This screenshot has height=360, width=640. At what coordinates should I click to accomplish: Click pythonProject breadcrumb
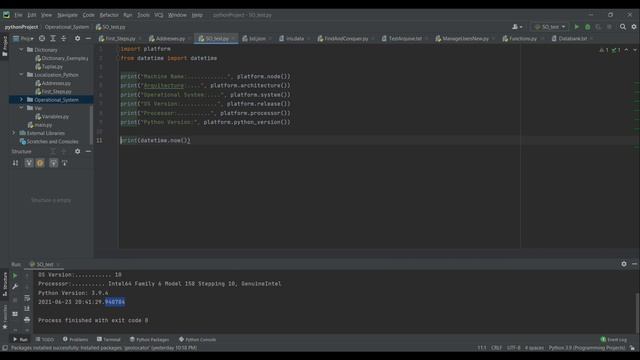tap(21, 27)
